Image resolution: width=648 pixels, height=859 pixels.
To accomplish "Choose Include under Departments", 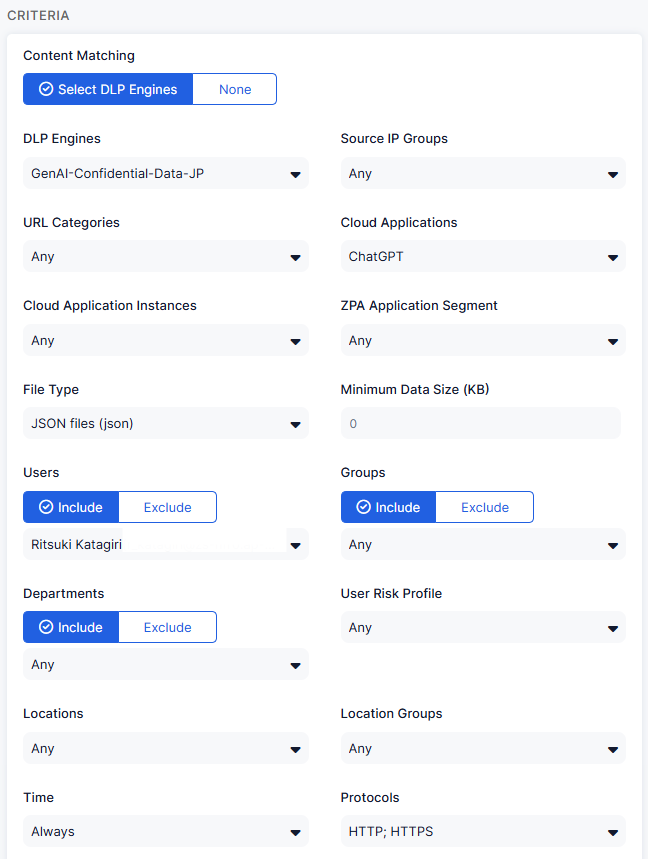I will tap(71, 627).
